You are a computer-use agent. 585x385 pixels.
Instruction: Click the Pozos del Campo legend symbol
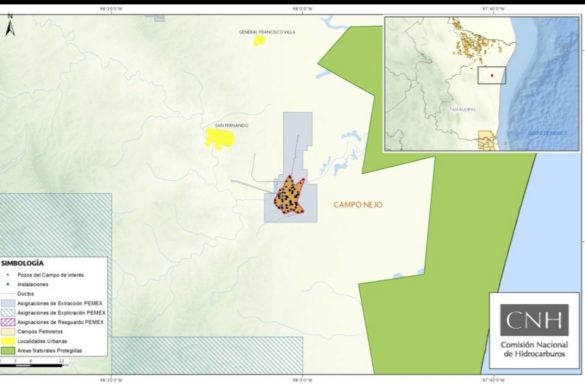[8, 275]
